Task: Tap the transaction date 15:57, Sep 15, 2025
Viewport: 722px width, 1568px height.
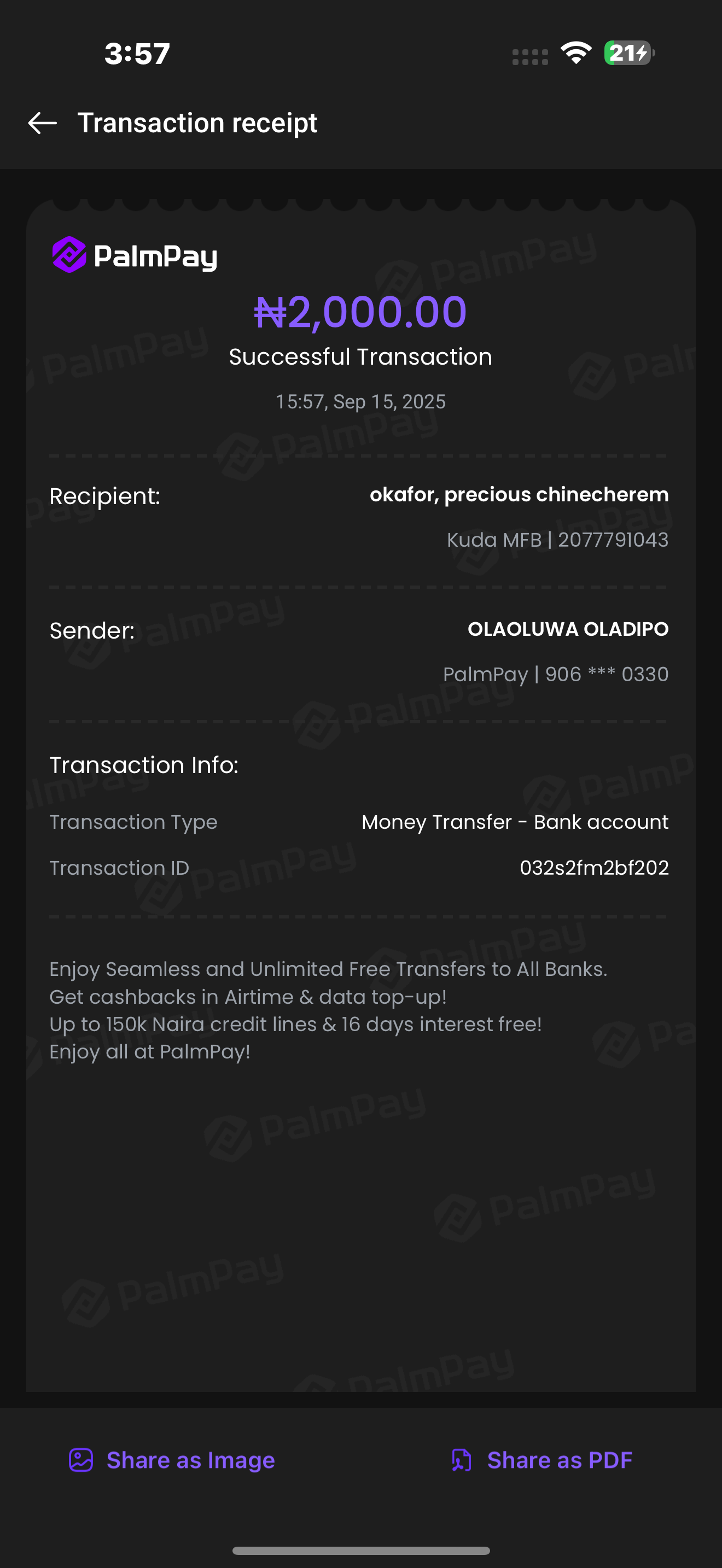Action: pos(360,402)
